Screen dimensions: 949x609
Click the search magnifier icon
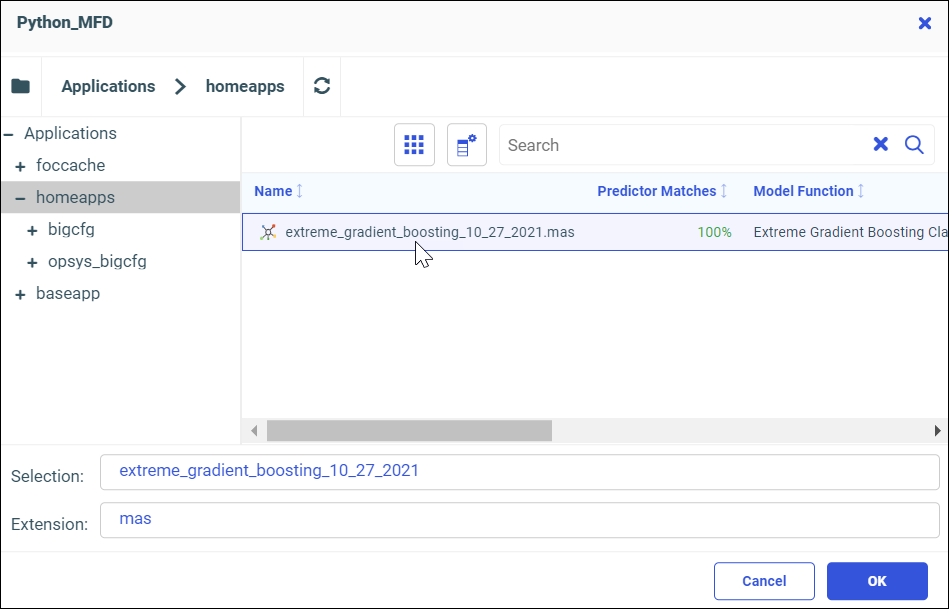click(x=914, y=144)
